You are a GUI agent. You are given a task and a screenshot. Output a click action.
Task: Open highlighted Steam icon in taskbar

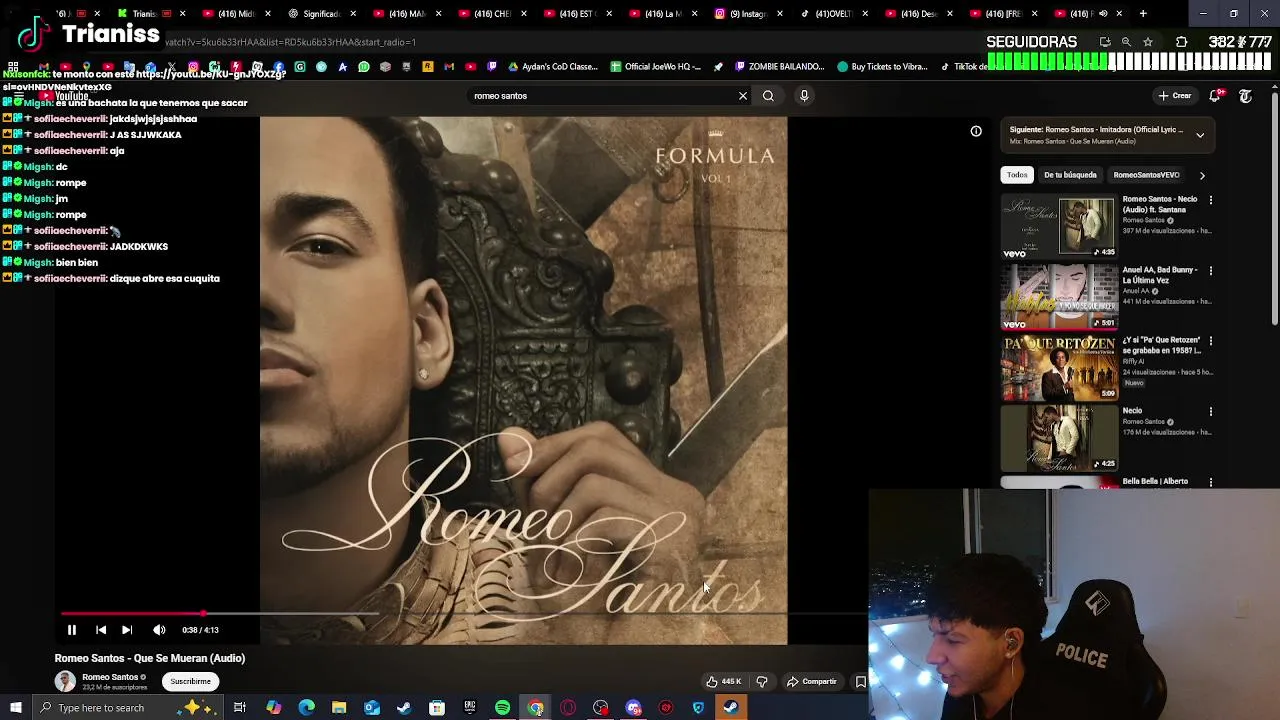click(x=731, y=708)
